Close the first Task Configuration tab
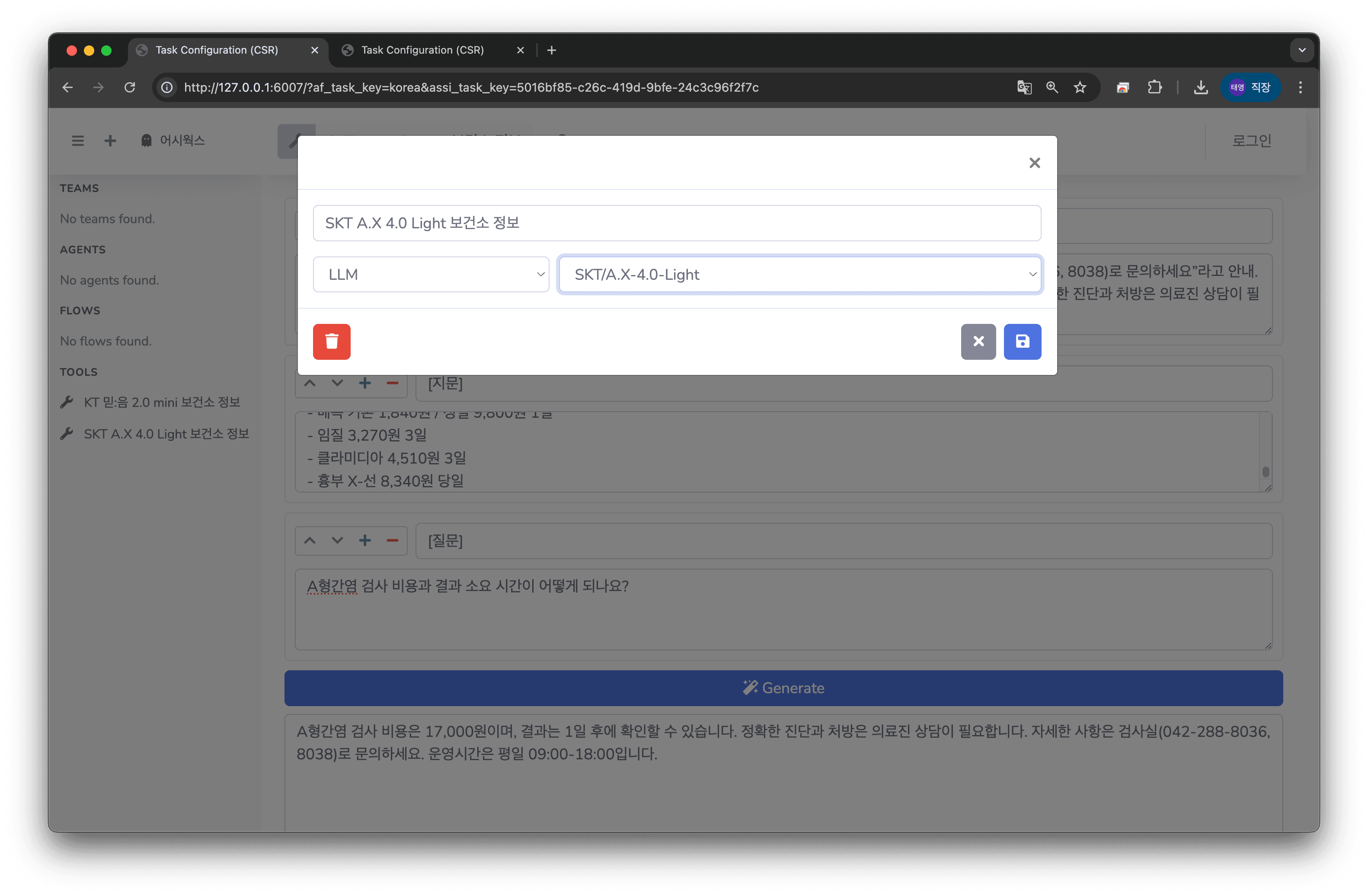 tap(314, 50)
